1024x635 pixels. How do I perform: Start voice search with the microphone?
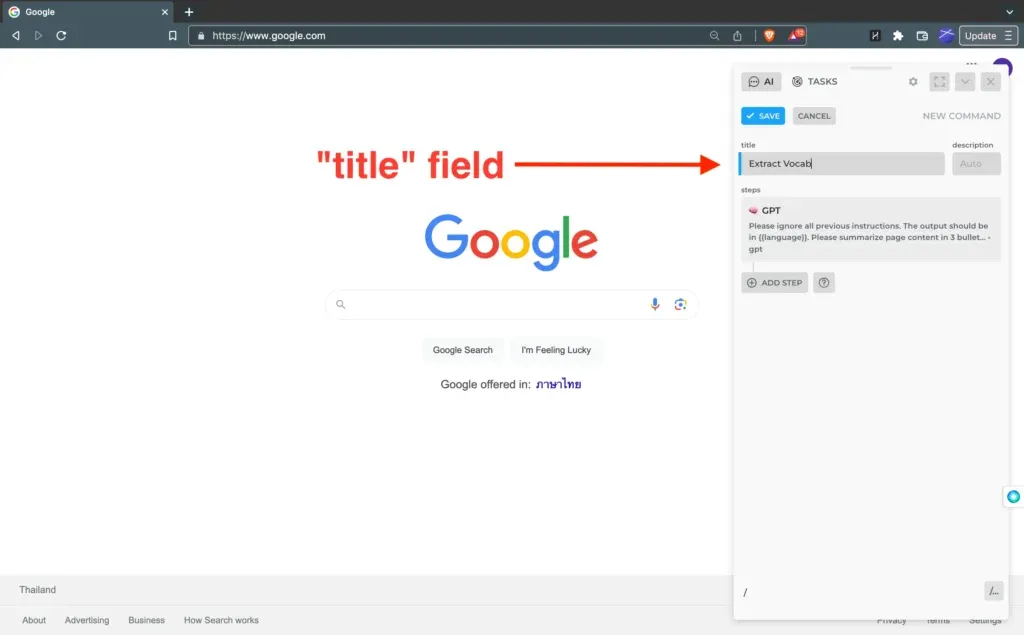click(655, 304)
